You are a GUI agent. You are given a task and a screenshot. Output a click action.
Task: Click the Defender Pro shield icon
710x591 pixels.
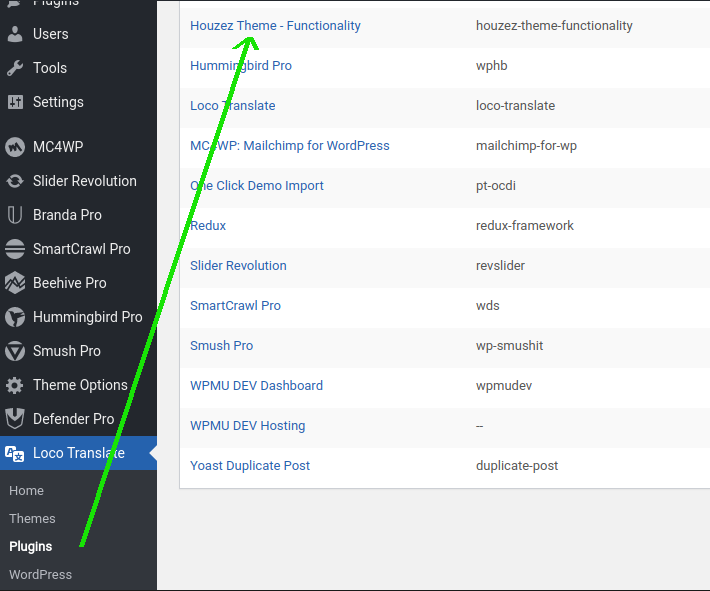15,419
